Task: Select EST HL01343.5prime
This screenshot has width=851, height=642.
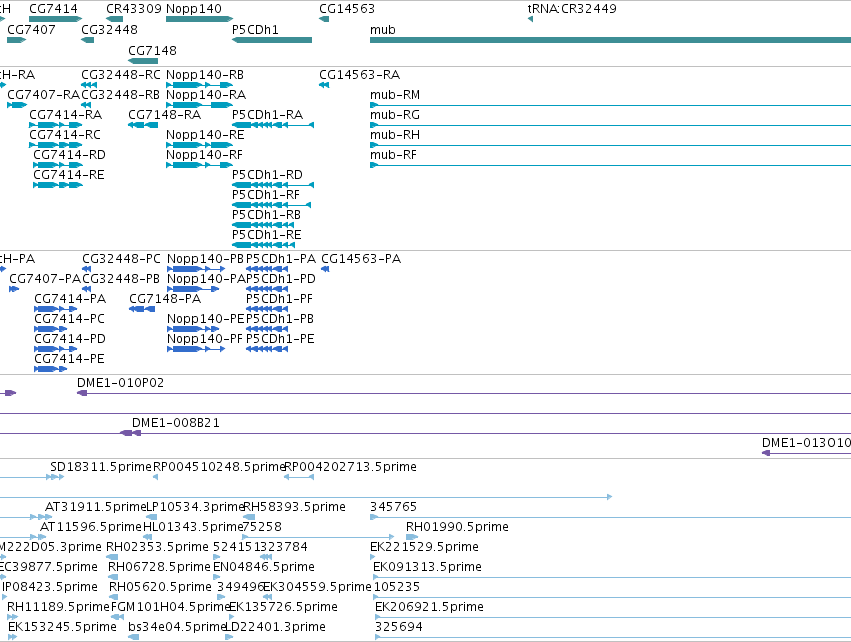Action: click(148, 537)
